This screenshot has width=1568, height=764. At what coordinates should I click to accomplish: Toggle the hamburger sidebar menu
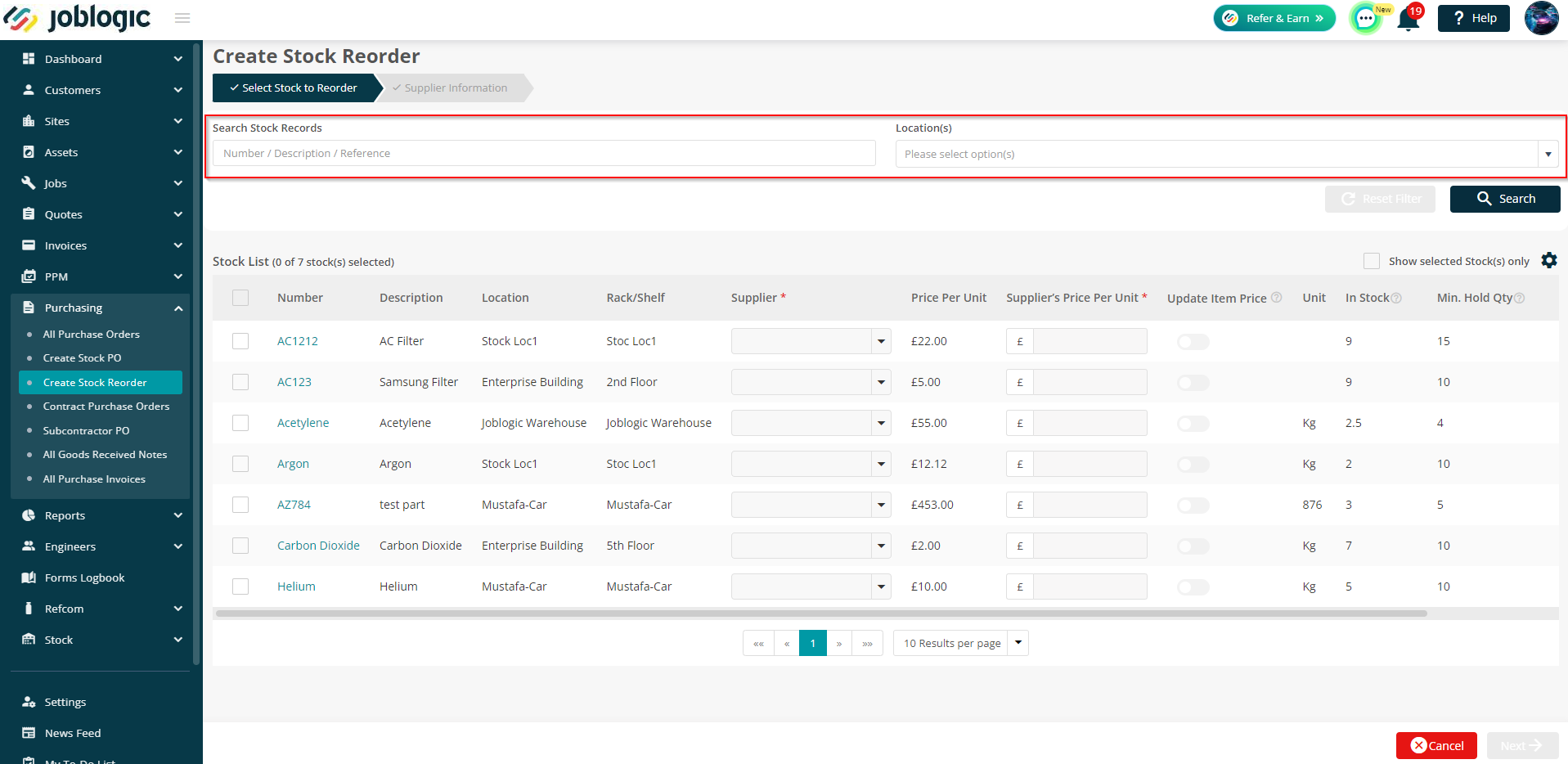click(x=182, y=18)
